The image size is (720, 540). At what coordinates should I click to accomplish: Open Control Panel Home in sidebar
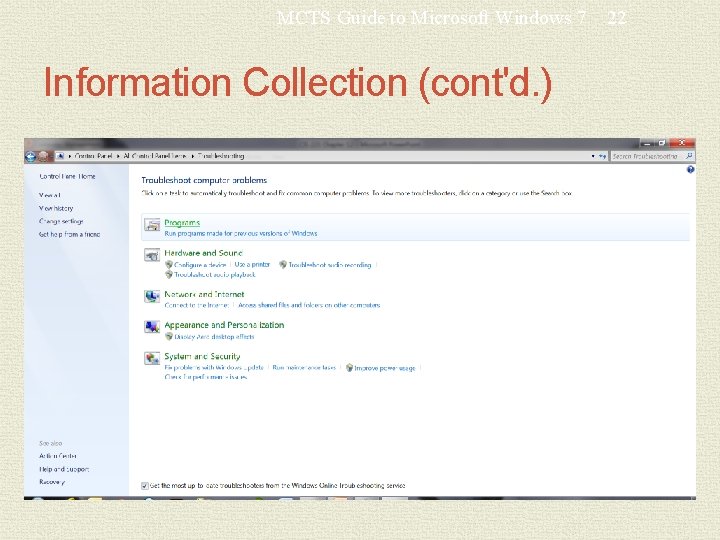68,176
